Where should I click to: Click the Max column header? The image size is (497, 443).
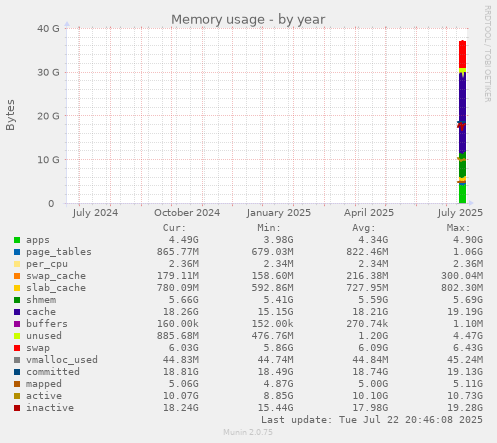tap(458, 228)
